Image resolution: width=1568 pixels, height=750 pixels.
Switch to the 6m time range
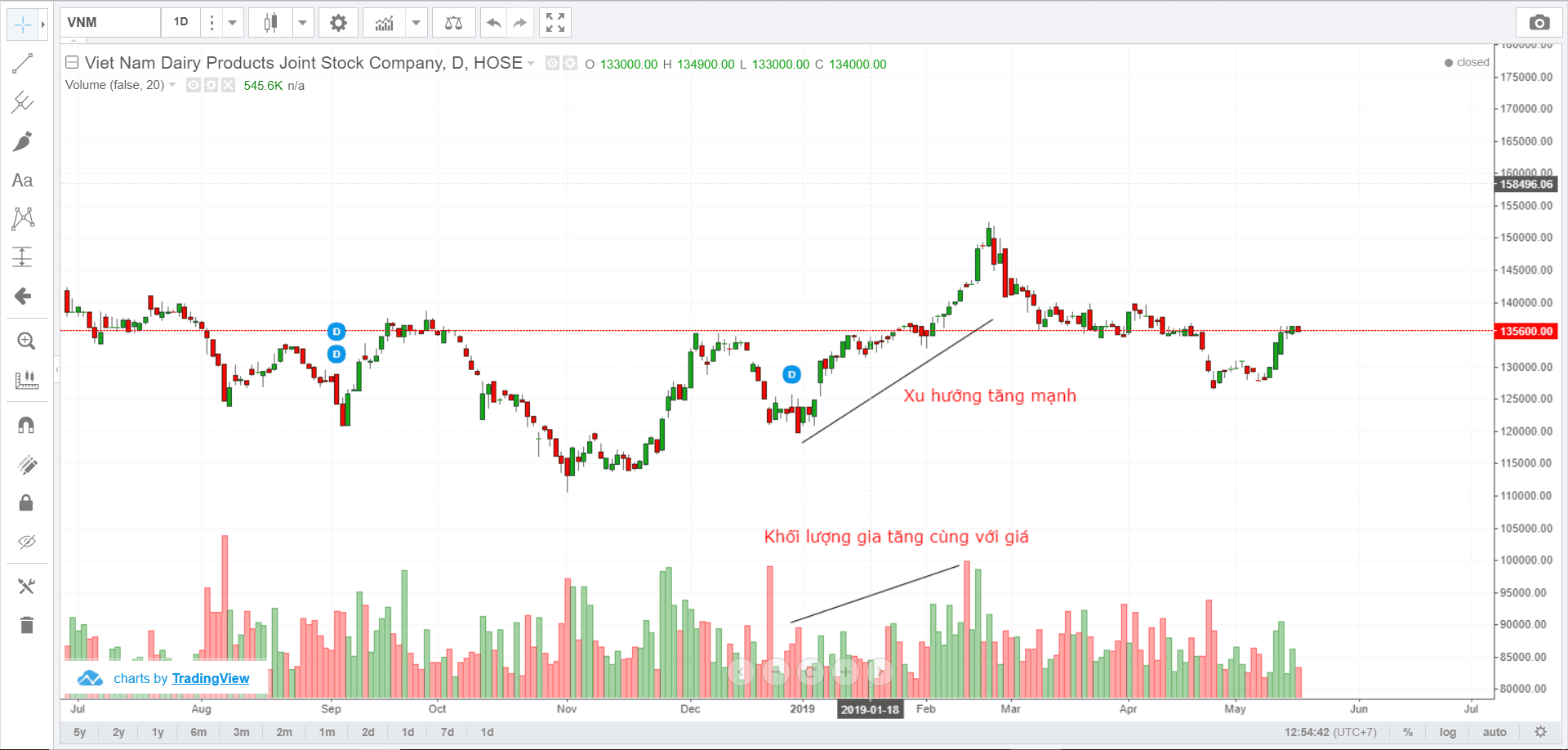click(198, 732)
